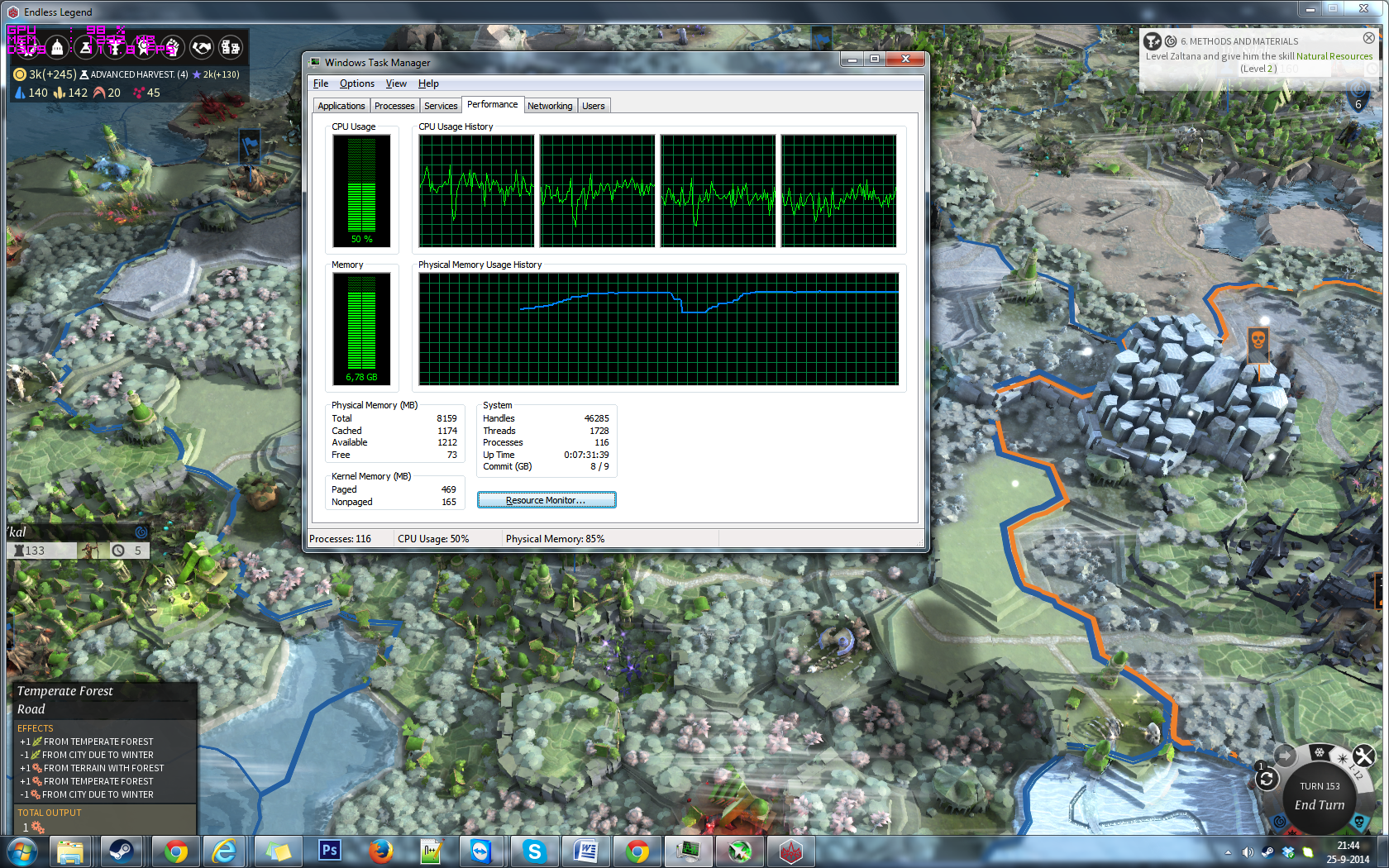Open the Diplomacy handshake screen
Image resolution: width=1389 pixels, height=868 pixels.
(x=201, y=48)
